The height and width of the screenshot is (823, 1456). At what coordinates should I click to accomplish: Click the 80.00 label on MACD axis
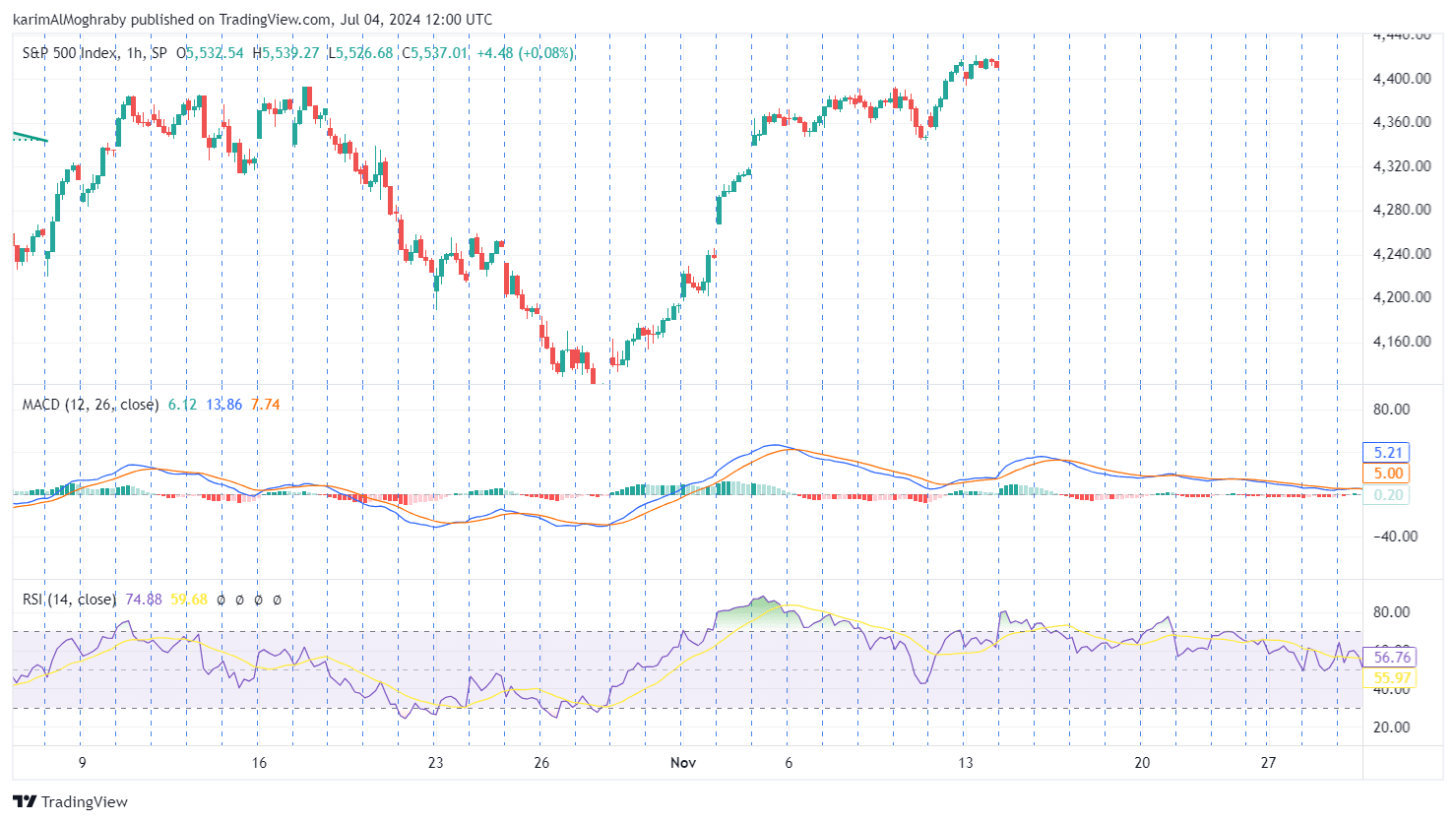(1392, 410)
